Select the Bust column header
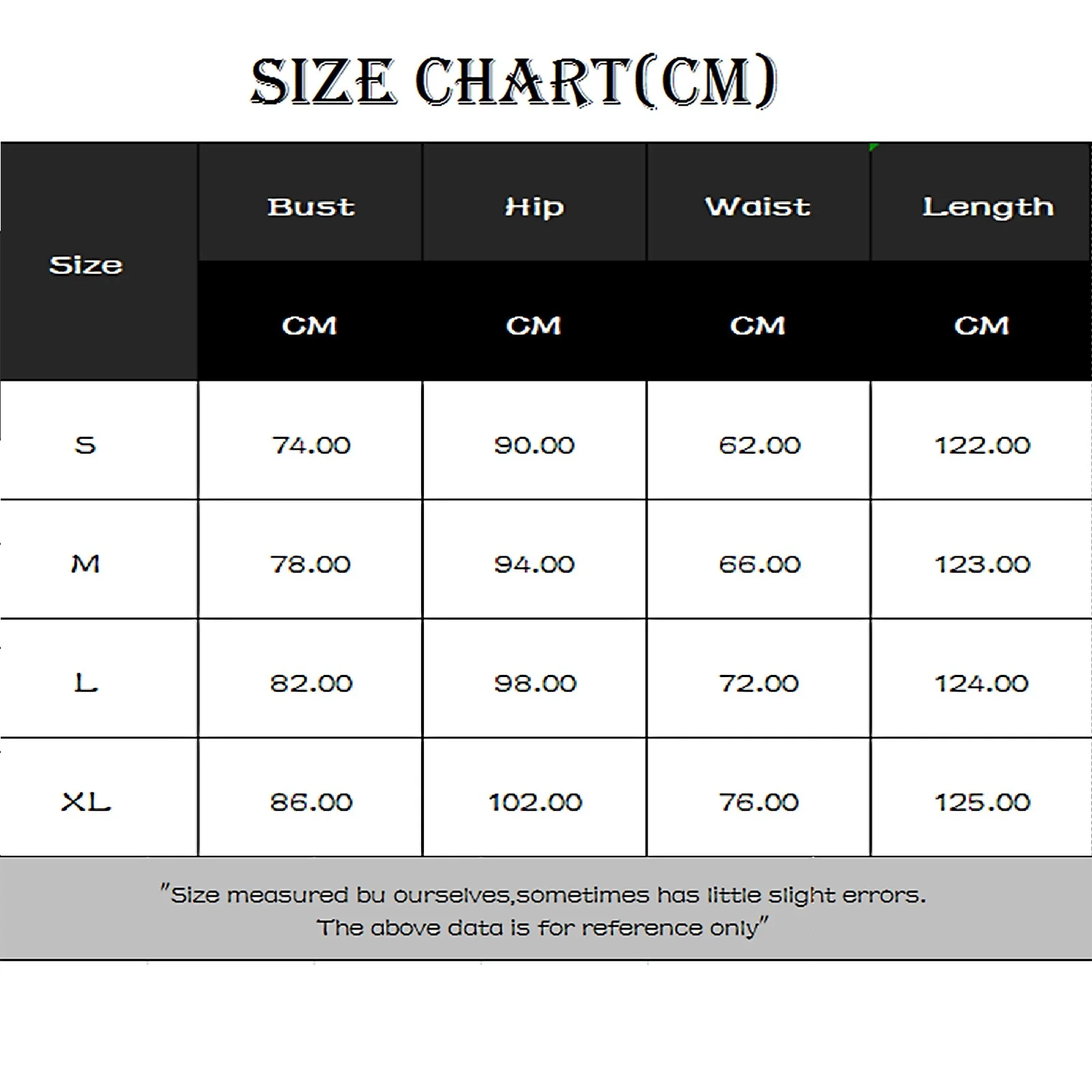Screen dimensions: 1092x1092 (x=311, y=206)
